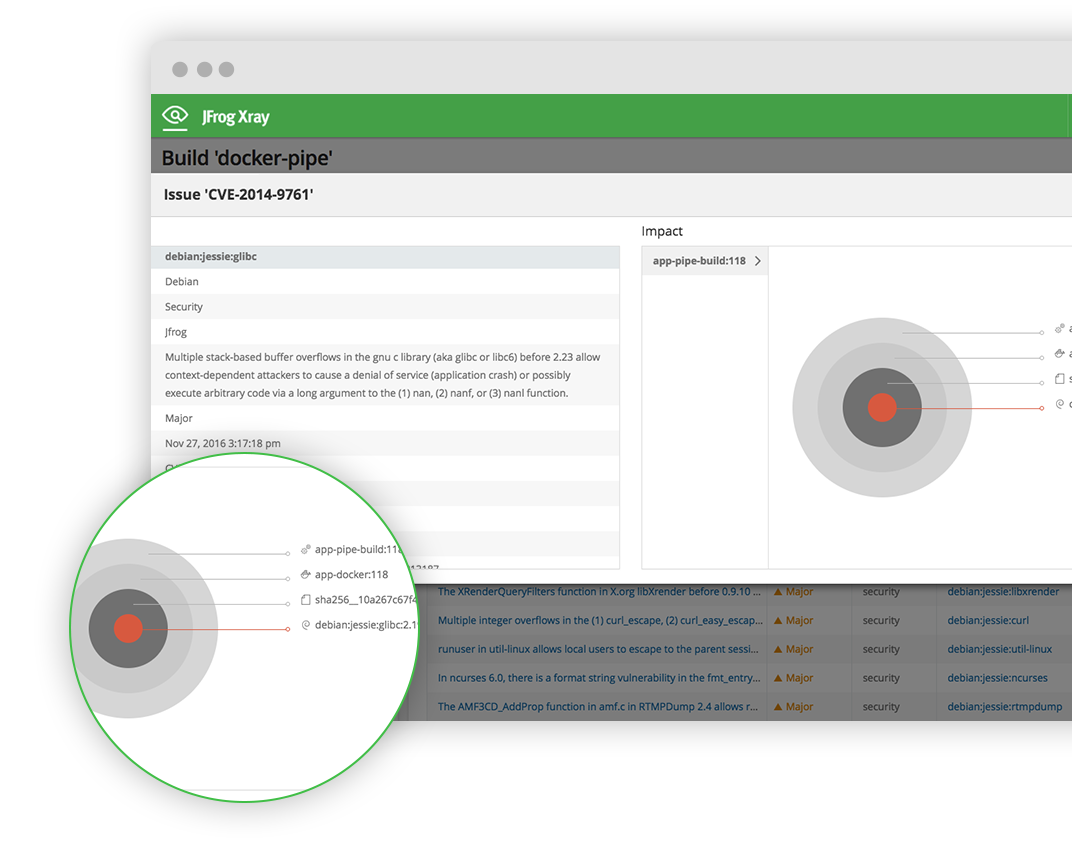Open debian:jessie:curl component link
This screenshot has width=1072, height=868.
[x=988, y=621]
